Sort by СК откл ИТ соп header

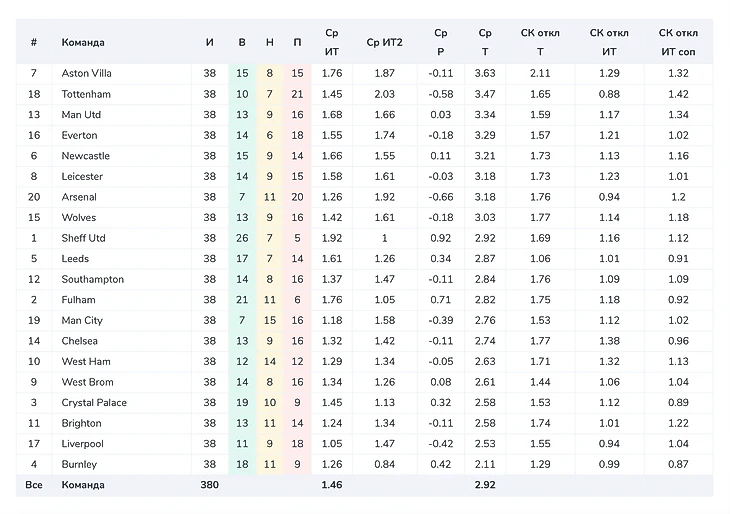pos(678,42)
